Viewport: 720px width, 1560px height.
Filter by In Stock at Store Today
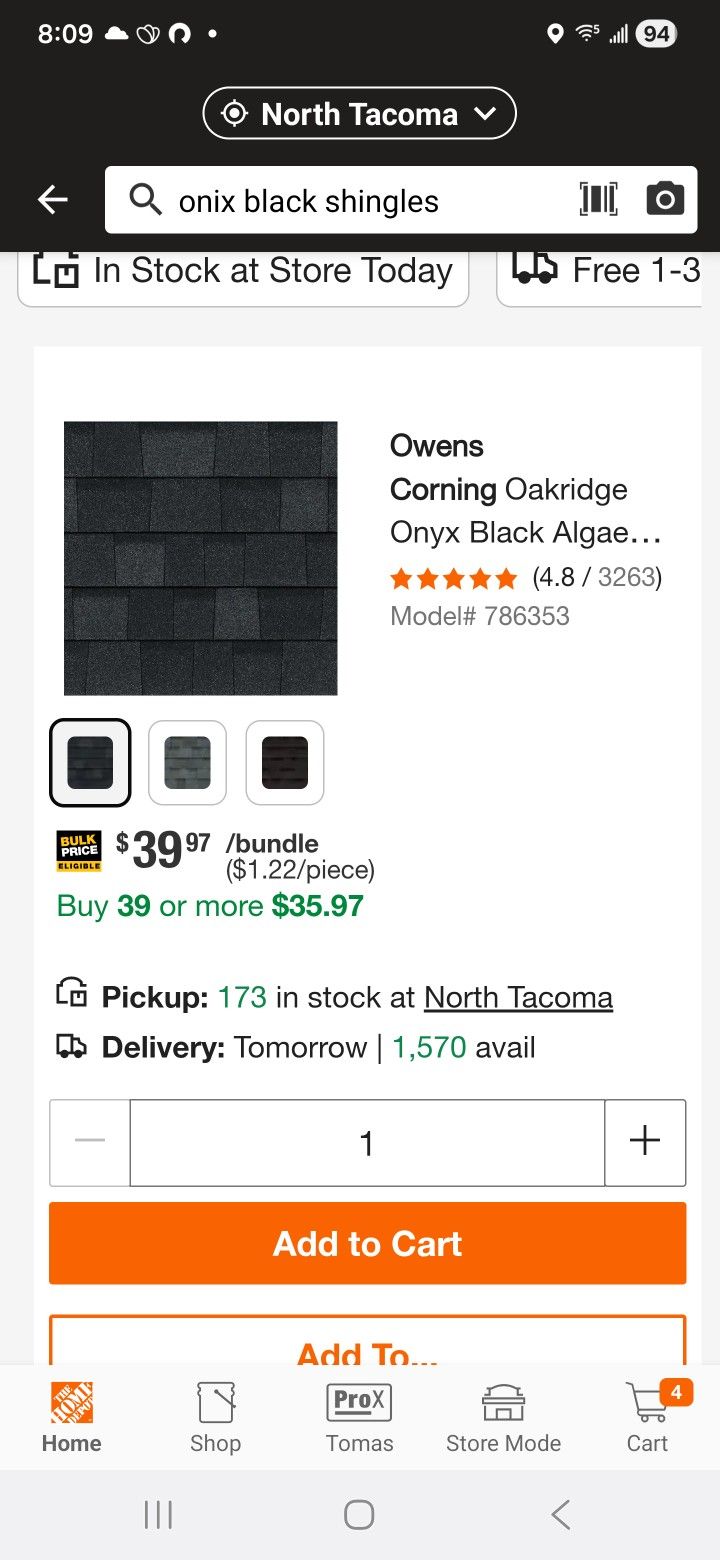243,270
